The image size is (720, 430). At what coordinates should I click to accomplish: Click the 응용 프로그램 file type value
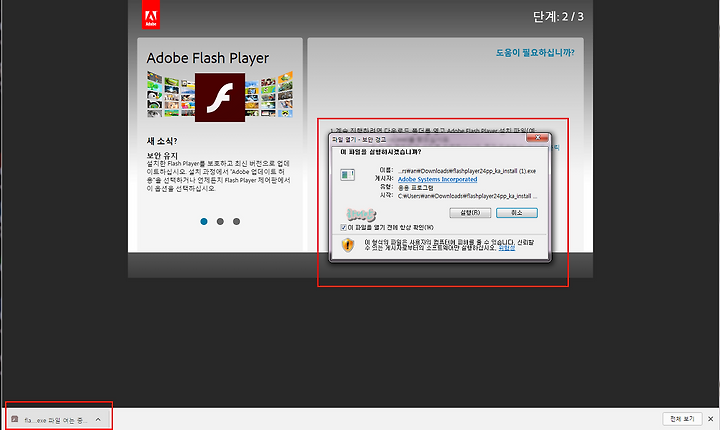coord(415,187)
